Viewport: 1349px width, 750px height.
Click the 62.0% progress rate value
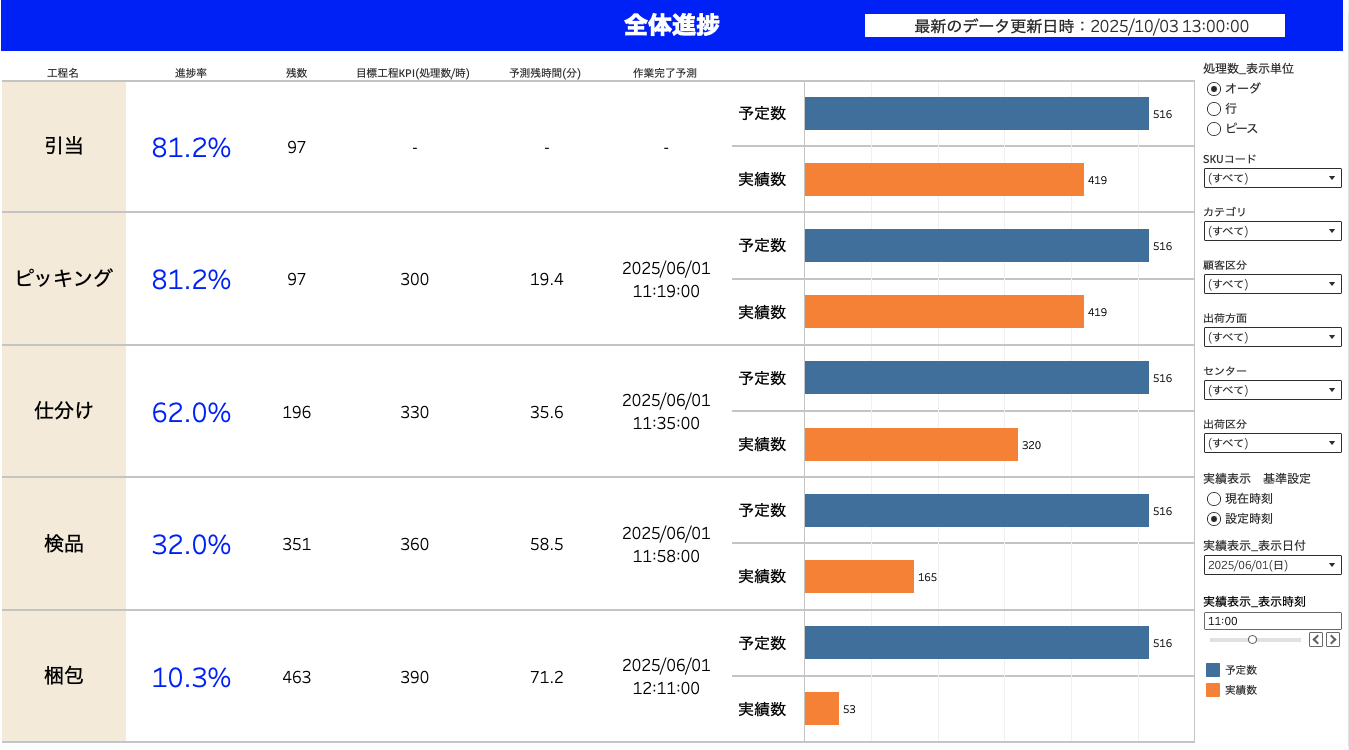tap(191, 412)
